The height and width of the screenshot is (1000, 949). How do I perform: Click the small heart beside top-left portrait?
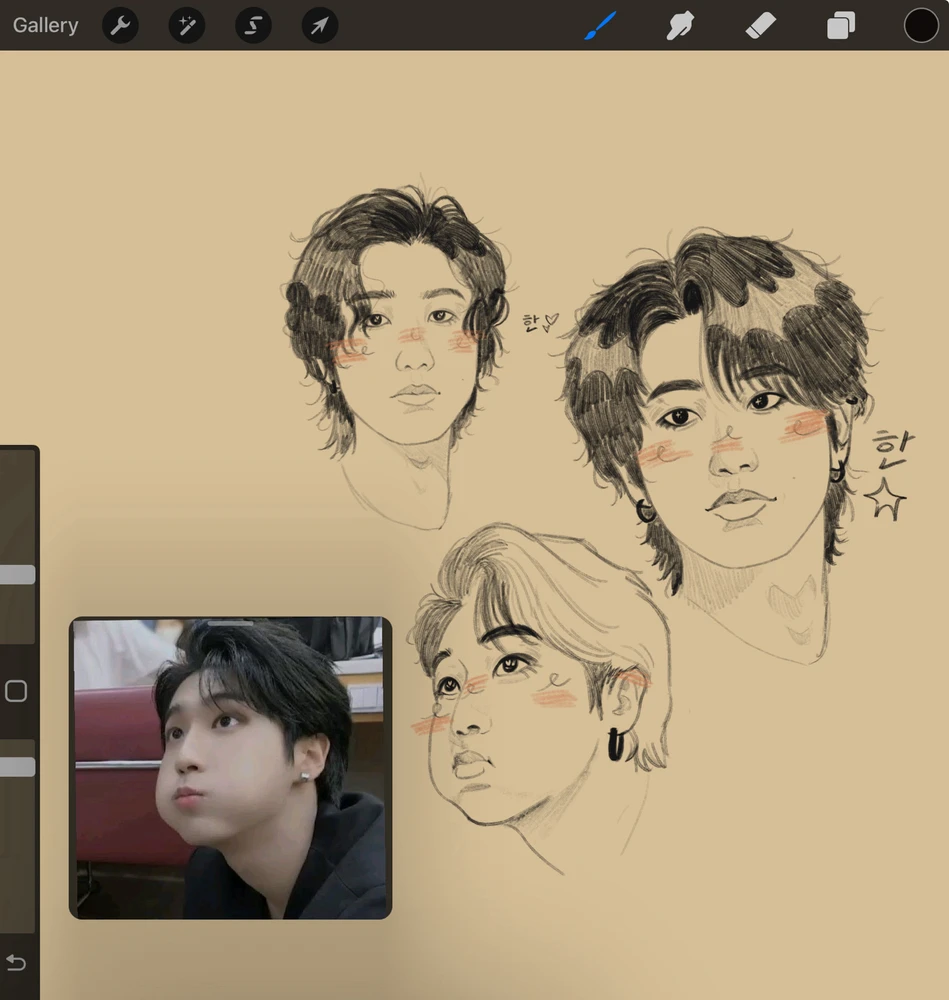click(551, 322)
